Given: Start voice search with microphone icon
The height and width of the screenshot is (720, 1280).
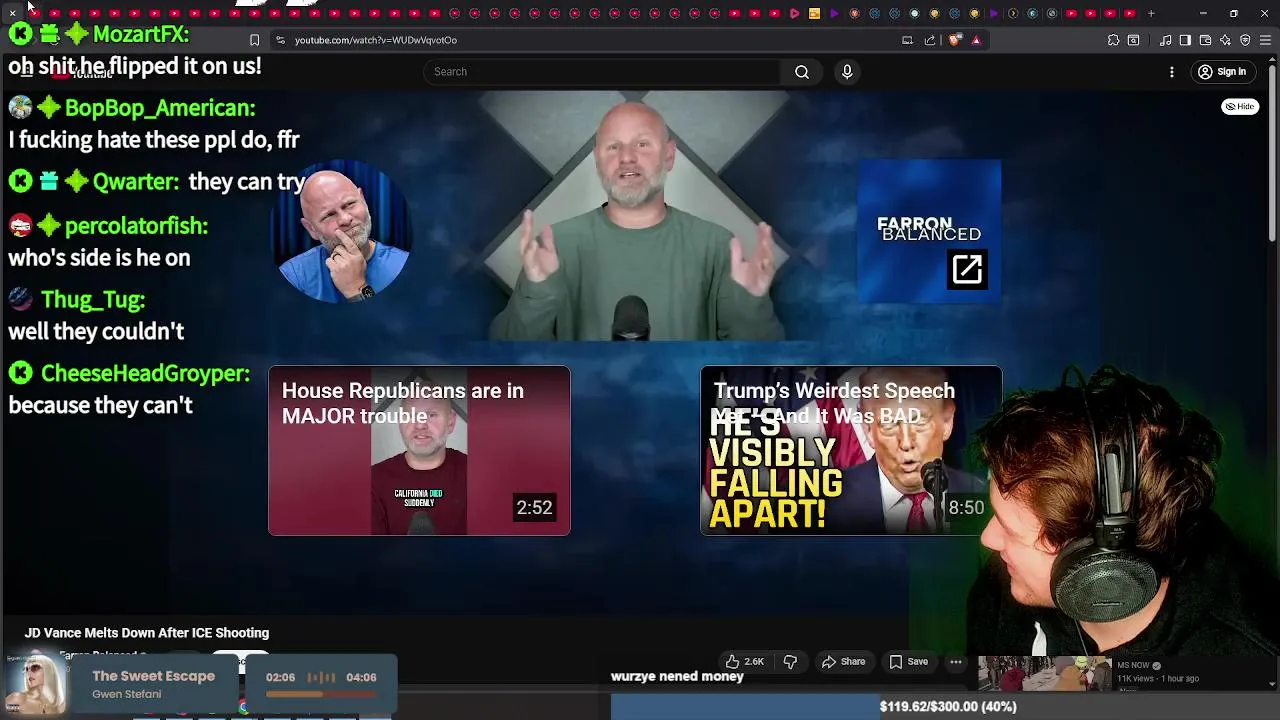Looking at the screenshot, I should 847,72.
